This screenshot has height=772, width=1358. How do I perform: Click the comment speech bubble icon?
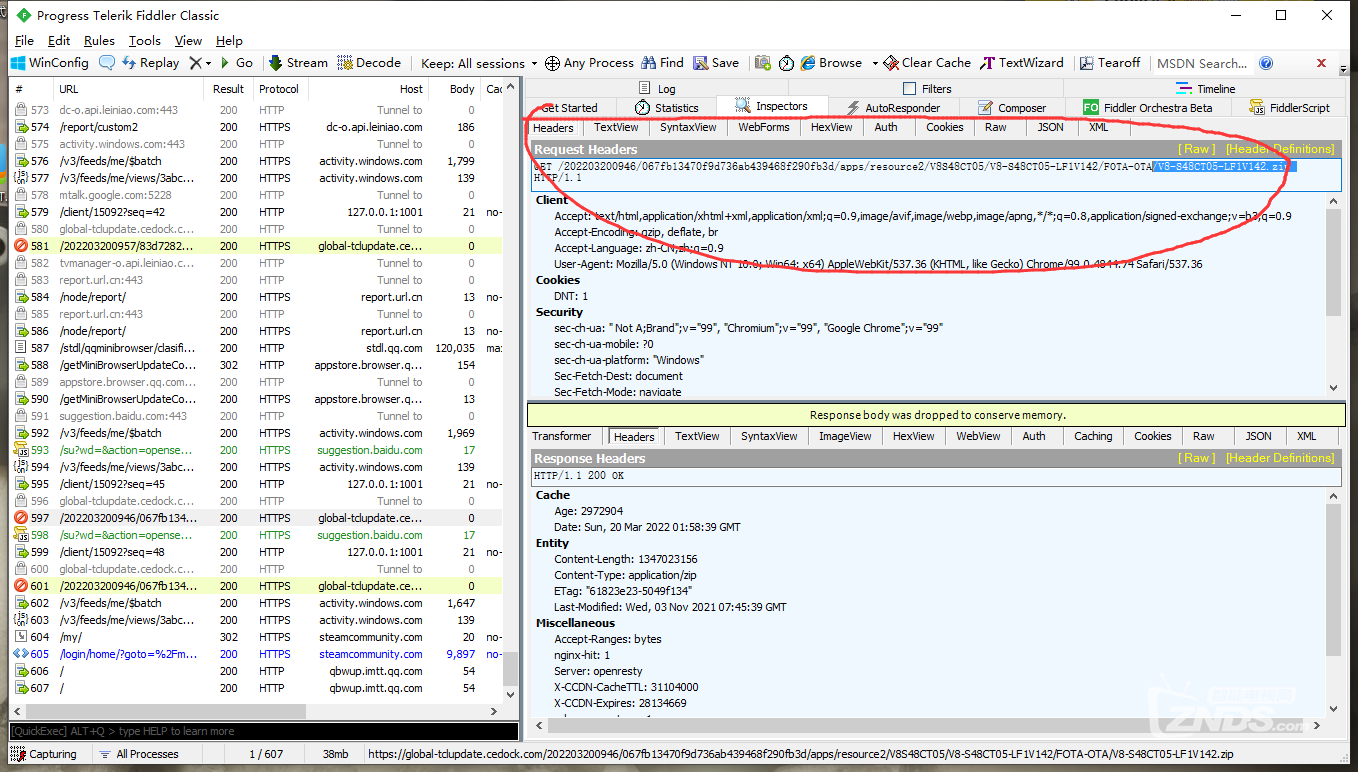107,62
